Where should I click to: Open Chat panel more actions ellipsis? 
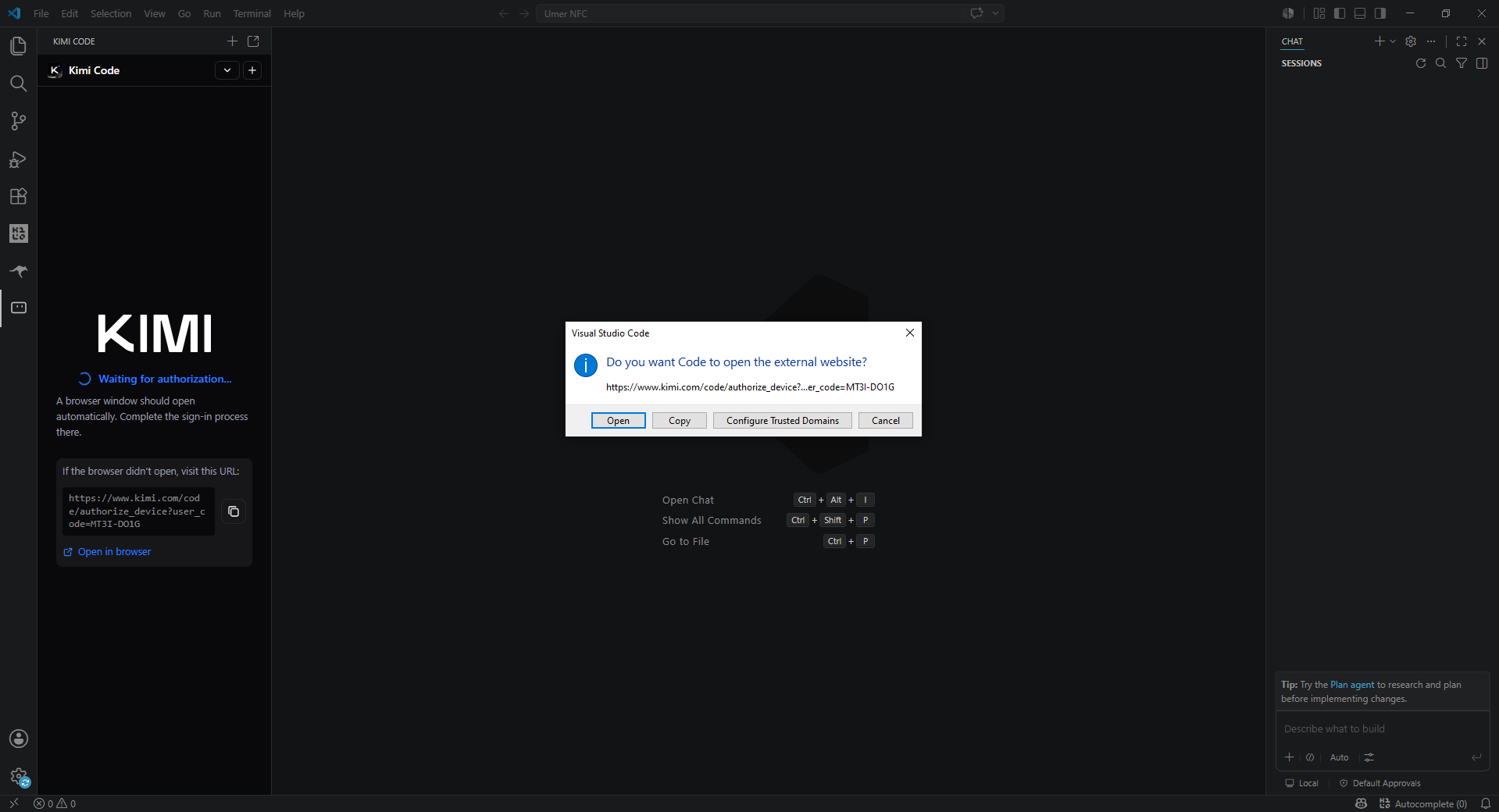[1431, 41]
